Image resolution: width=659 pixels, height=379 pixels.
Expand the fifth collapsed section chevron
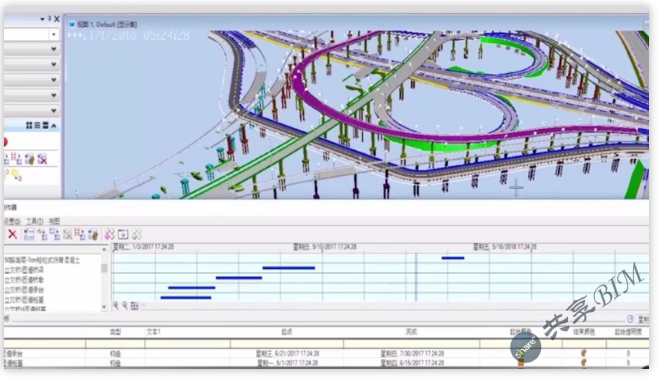(x=54, y=111)
